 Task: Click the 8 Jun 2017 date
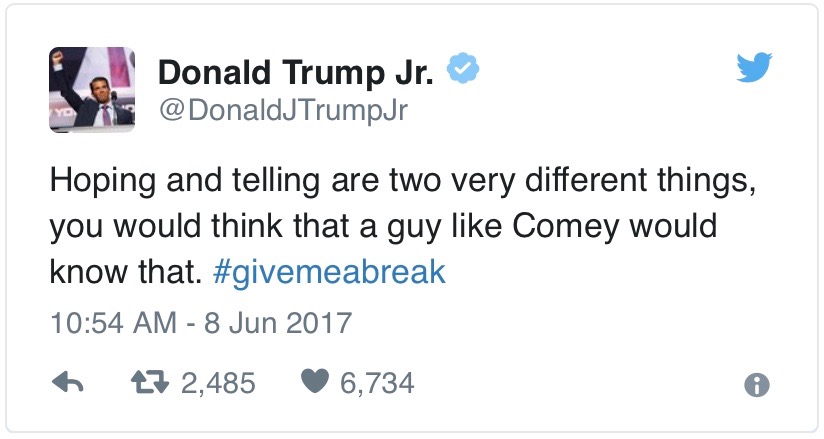(280, 324)
